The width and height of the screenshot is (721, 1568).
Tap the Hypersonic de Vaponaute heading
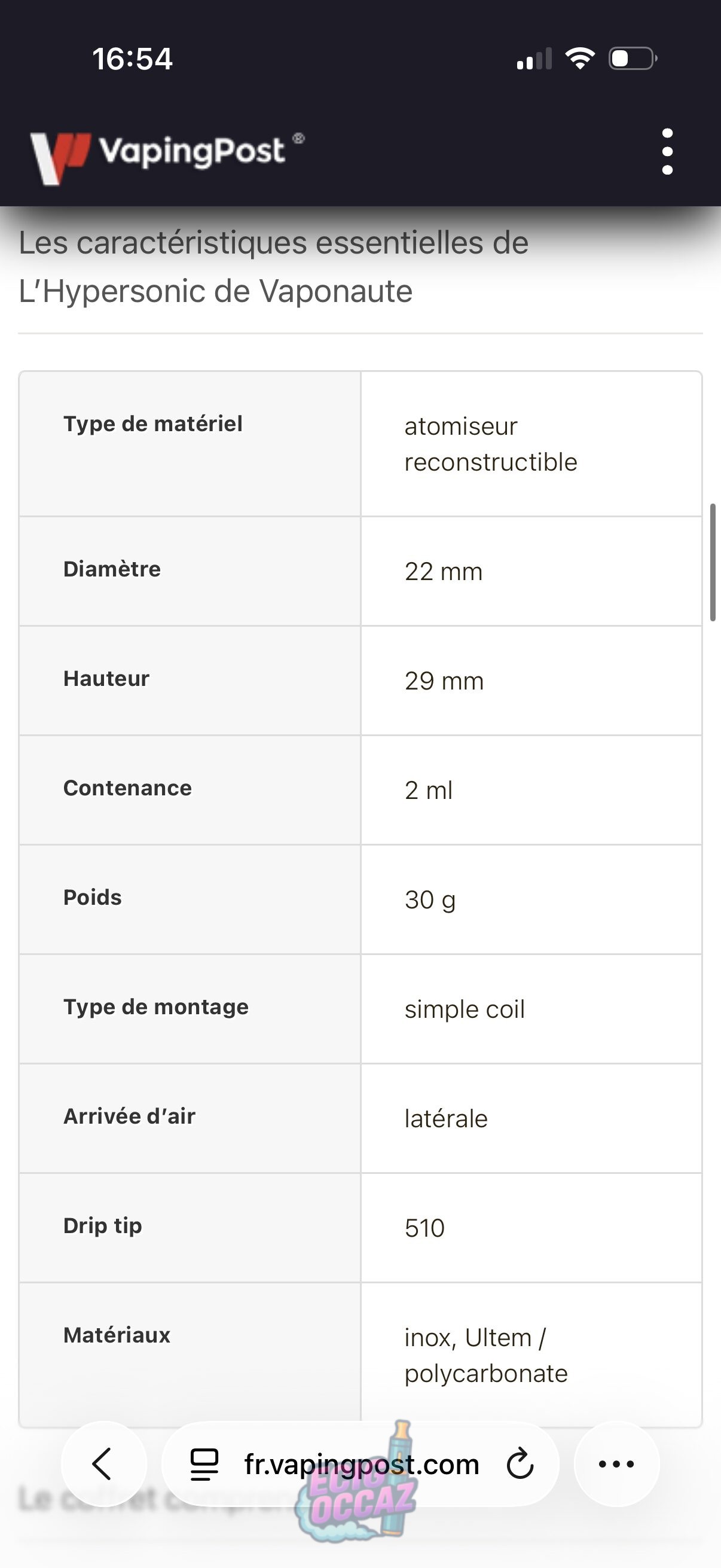pos(273,267)
